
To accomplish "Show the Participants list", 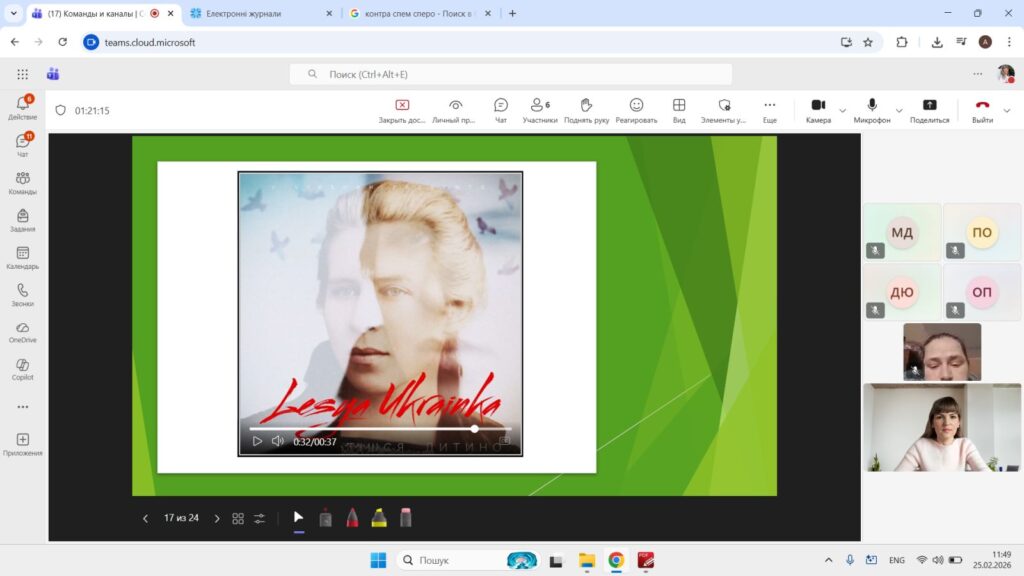I will coord(540,109).
